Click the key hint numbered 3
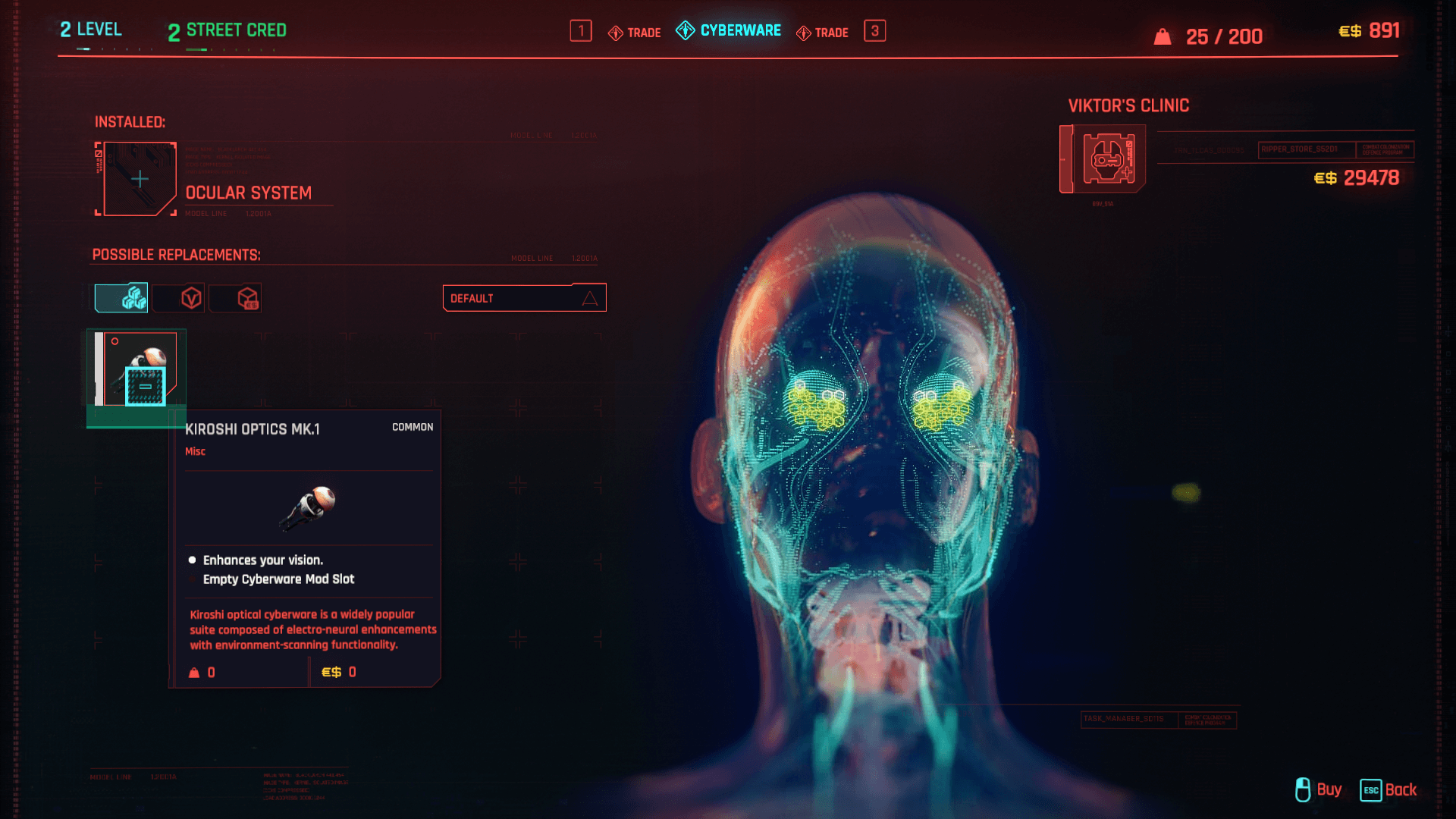Screen dimensions: 1456x819 click(874, 31)
